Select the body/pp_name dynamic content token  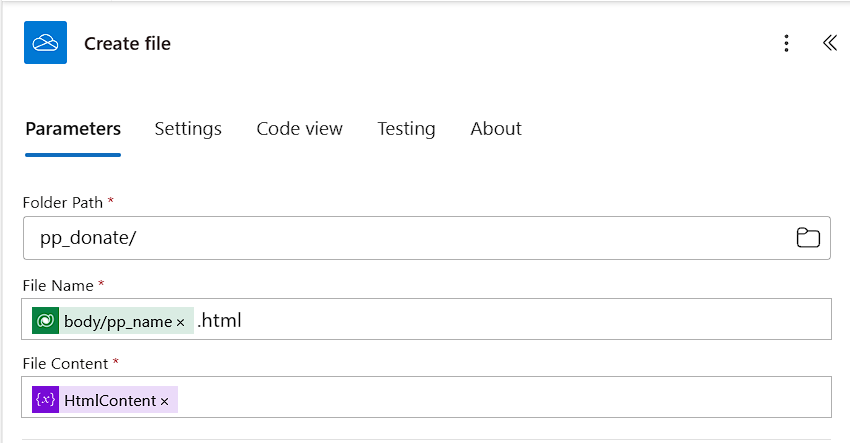coord(117,321)
